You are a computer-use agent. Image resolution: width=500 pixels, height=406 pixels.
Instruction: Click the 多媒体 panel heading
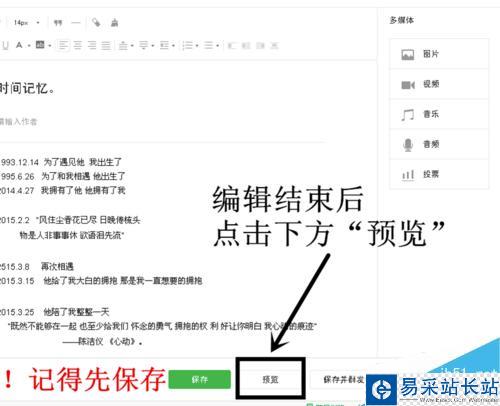pyautogui.click(x=402, y=20)
